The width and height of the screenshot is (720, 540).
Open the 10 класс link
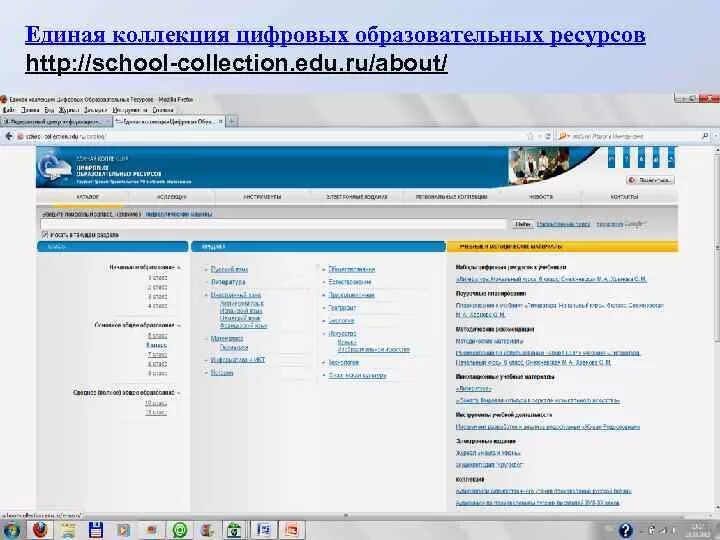[156, 403]
